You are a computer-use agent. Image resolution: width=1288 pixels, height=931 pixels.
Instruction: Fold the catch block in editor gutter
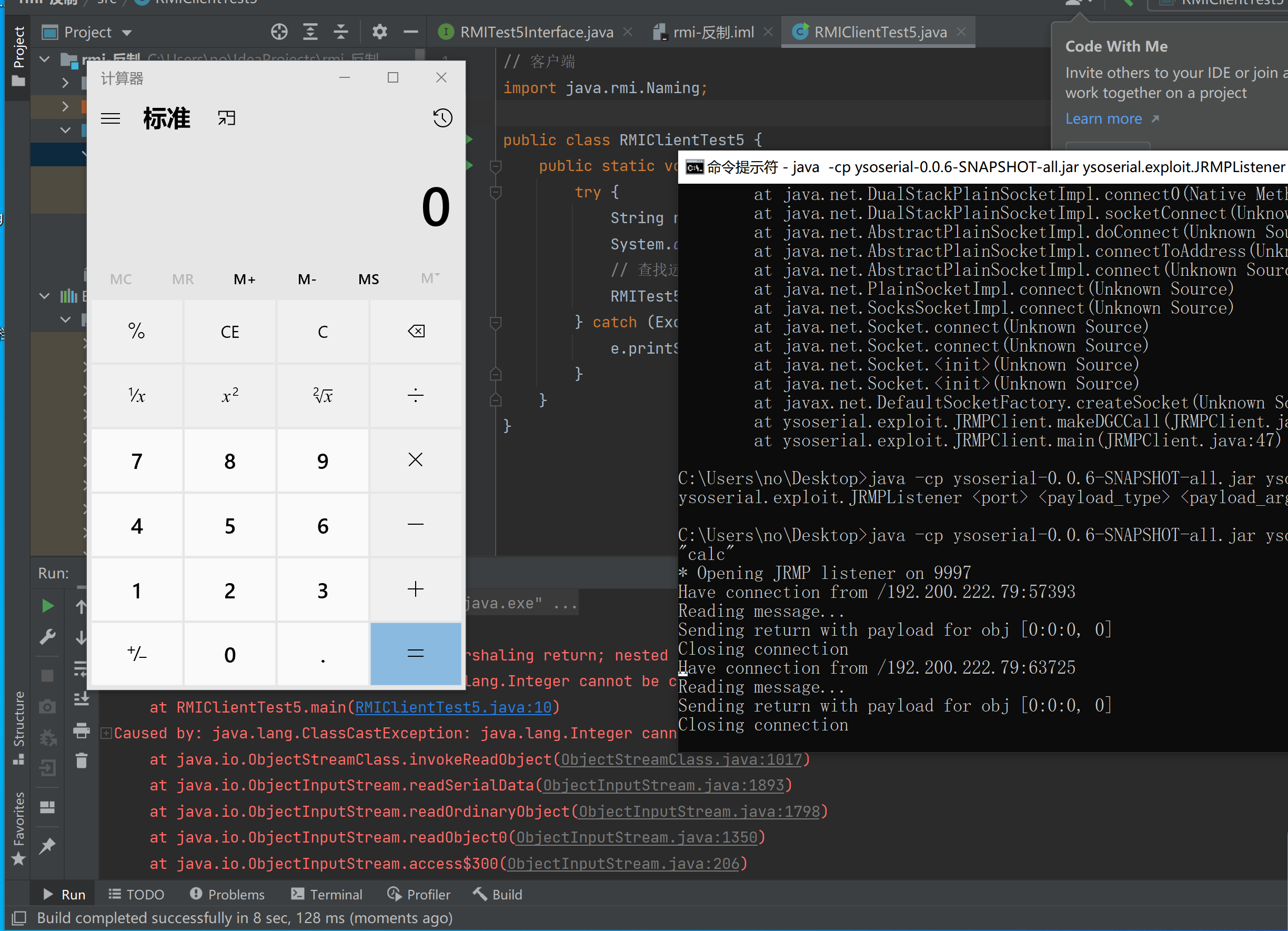click(495, 322)
